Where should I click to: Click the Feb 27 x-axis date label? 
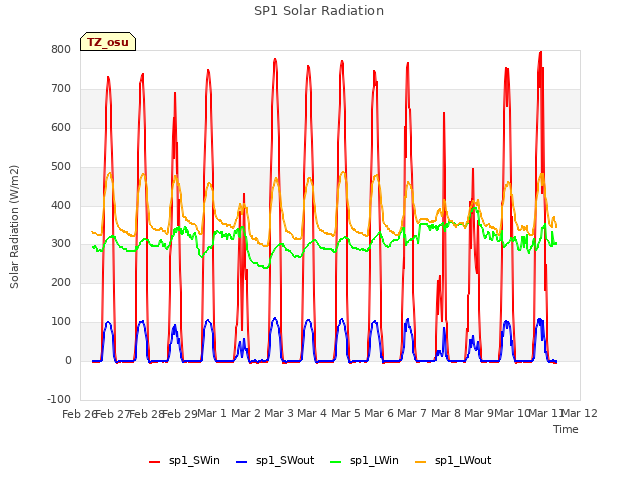(x=113, y=414)
